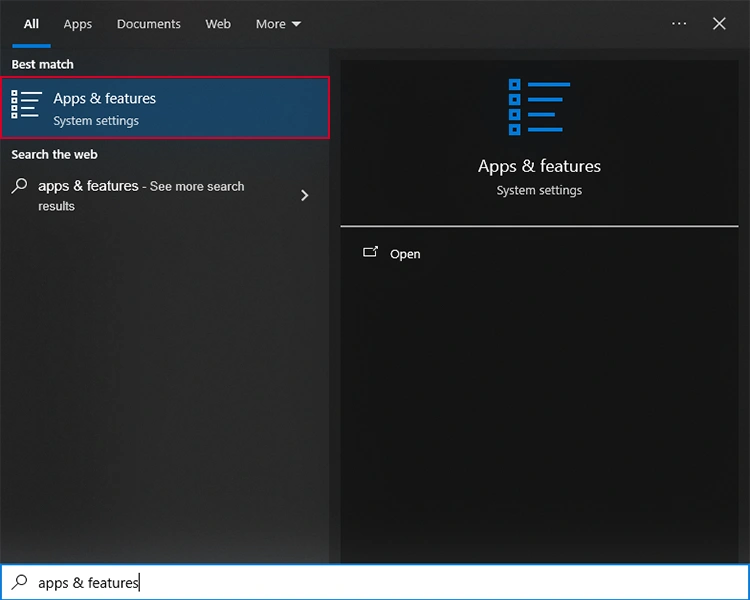Switch to the Documents search tab
This screenshot has height=600, width=750.
[x=148, y=24]
